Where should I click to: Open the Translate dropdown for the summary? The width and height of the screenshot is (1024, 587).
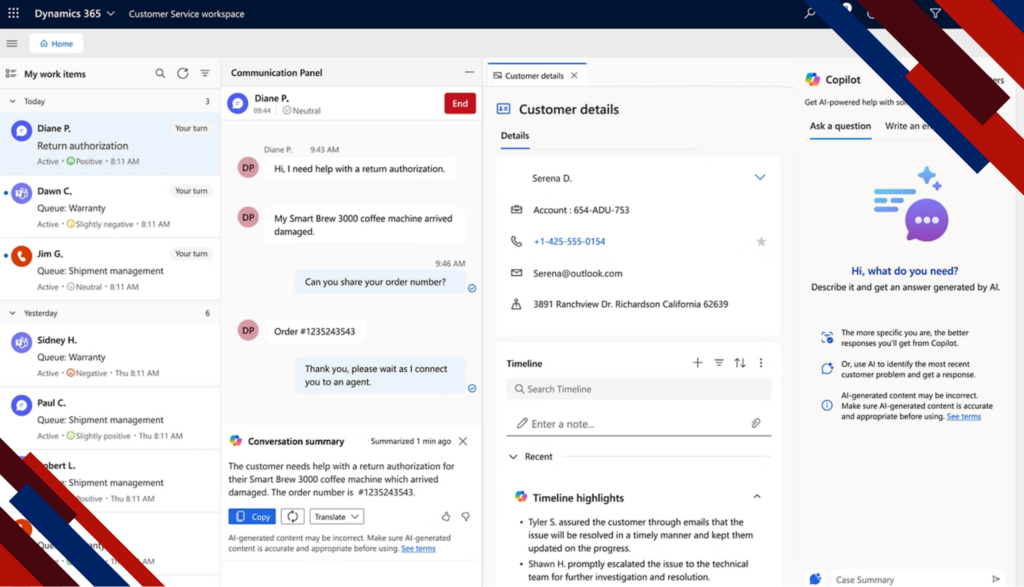coord(336,516)
